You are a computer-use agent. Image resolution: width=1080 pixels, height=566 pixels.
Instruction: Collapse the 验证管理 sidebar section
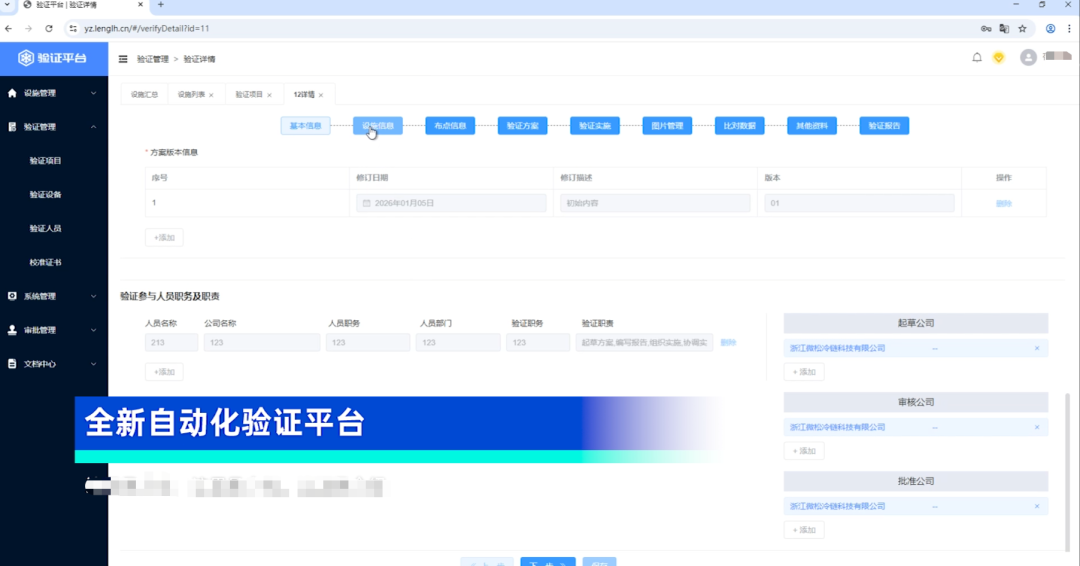pos(53,127)
